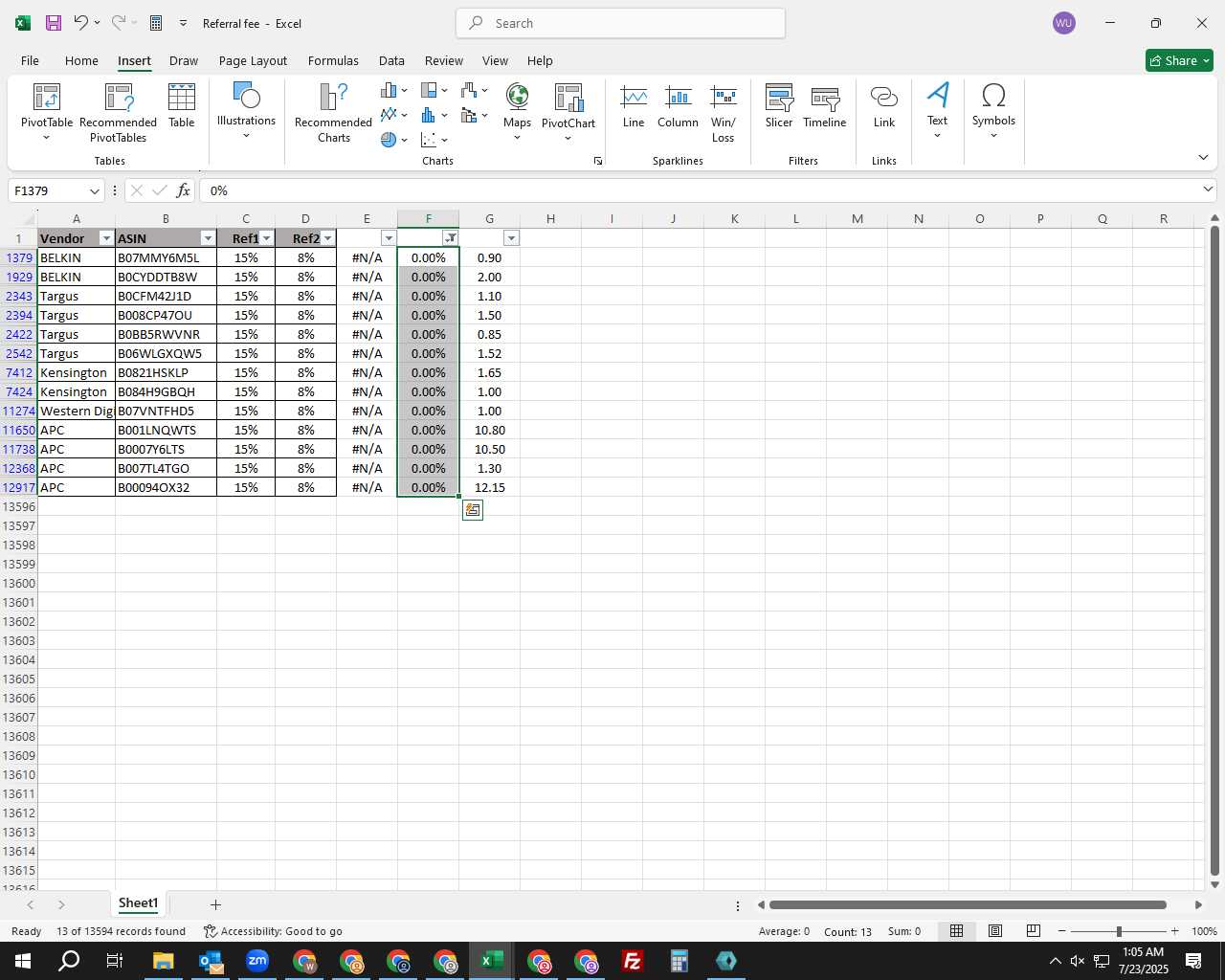
Task: Expand the Name Box dropdown
Action: (94, 190)
